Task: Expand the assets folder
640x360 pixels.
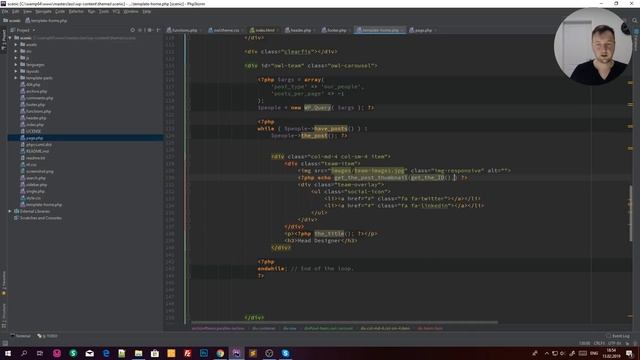Action: click(x=16, y=44)
